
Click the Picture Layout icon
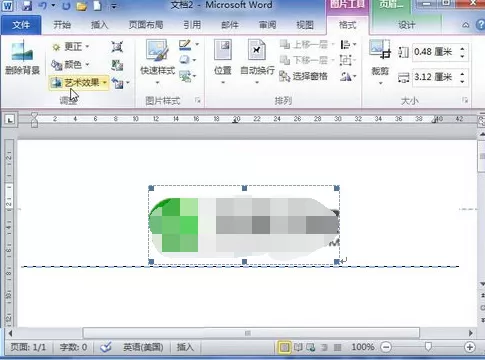coord(185,76)
